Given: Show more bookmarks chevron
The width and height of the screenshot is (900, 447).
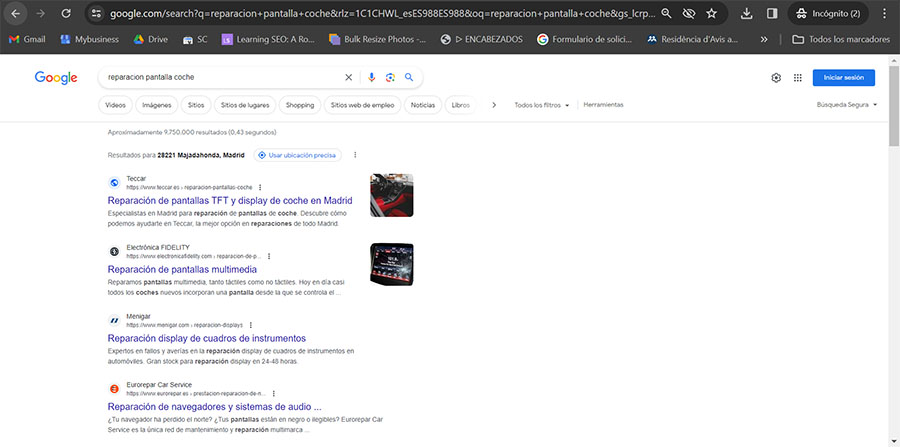Looking at the screenshot, I should (764, 40).
